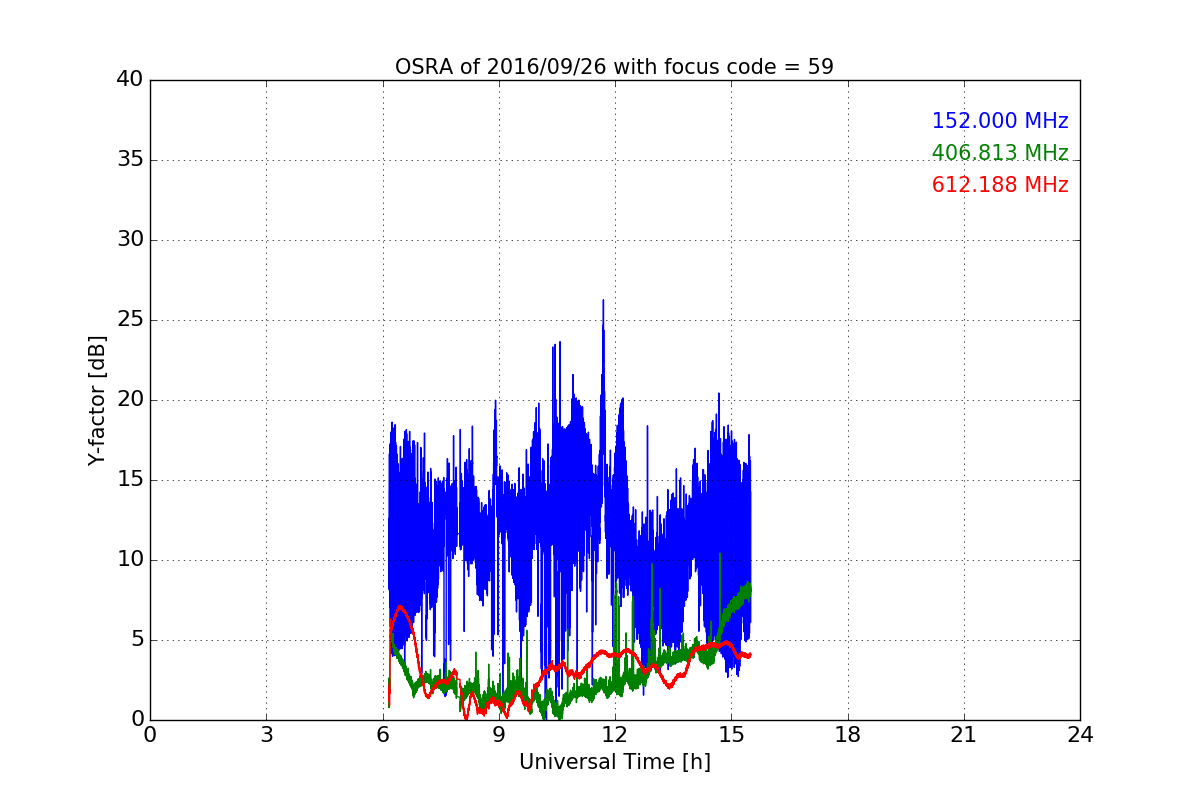Click the x-axis tick value 9
This screenshot has height=800, width=1200.
(x=499, y=735)
